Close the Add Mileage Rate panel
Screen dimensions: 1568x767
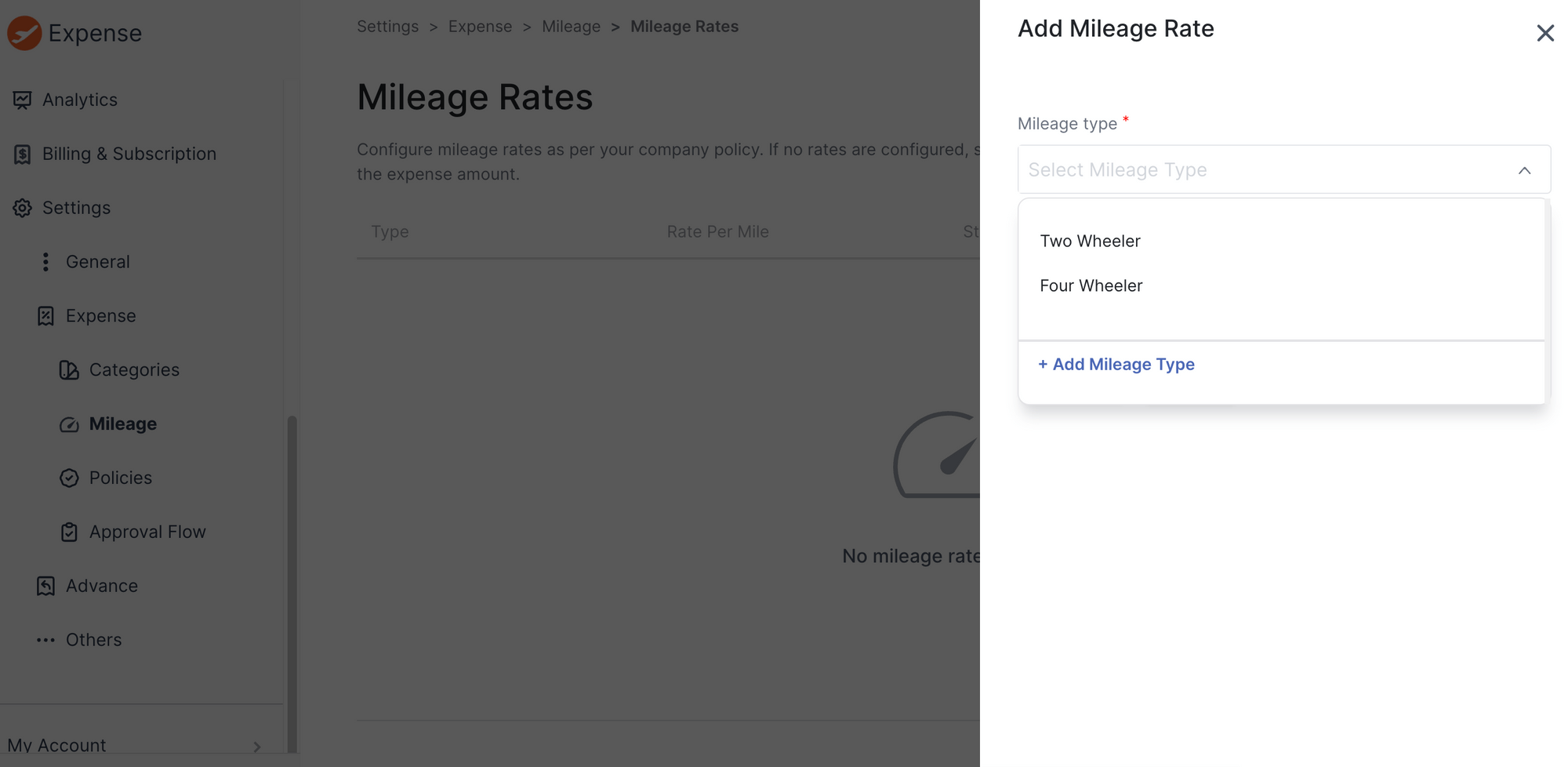pos(1544,33)
